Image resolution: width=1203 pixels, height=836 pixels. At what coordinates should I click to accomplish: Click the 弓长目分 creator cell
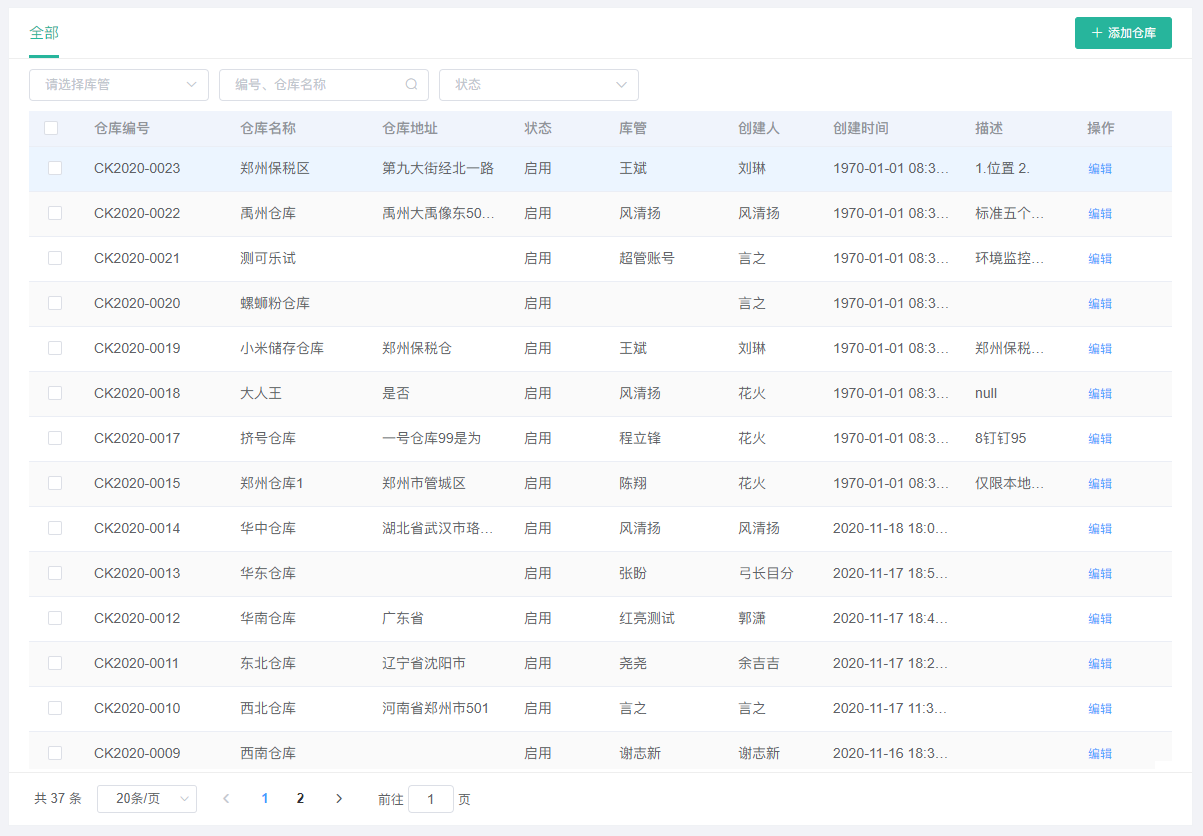tap(766, 573)
